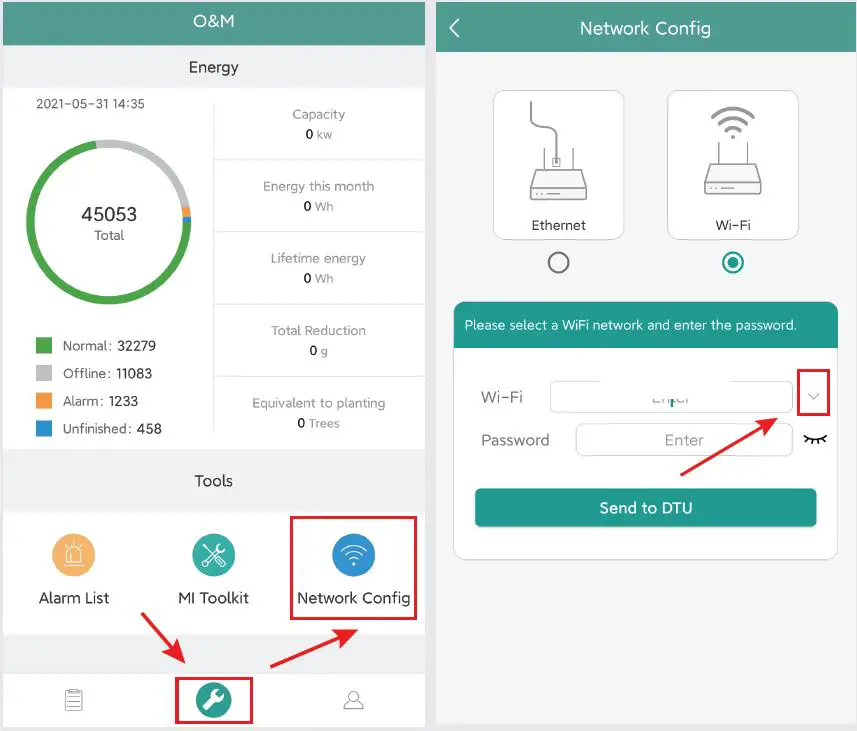Open the clipboard list bottom tab
857x731 pixels.
73,700
